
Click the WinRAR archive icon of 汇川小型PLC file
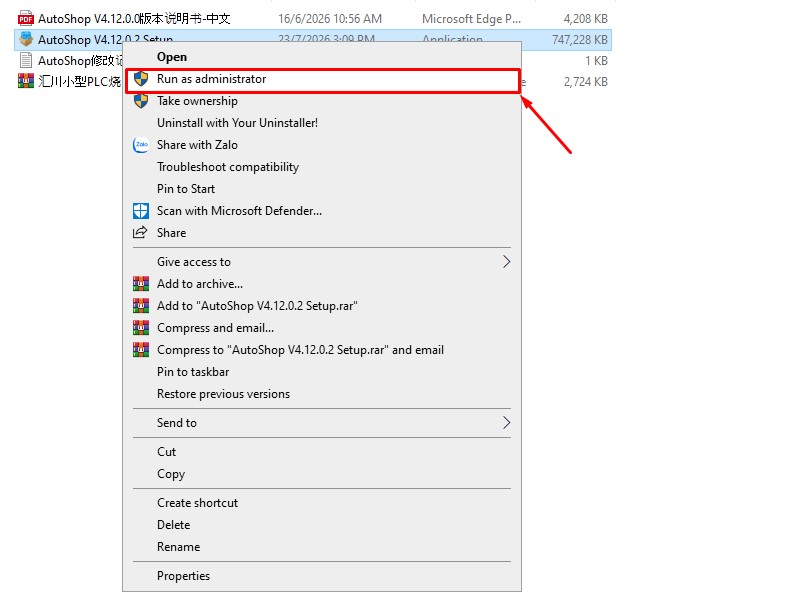pyautogui.click(x=26, y=81)
